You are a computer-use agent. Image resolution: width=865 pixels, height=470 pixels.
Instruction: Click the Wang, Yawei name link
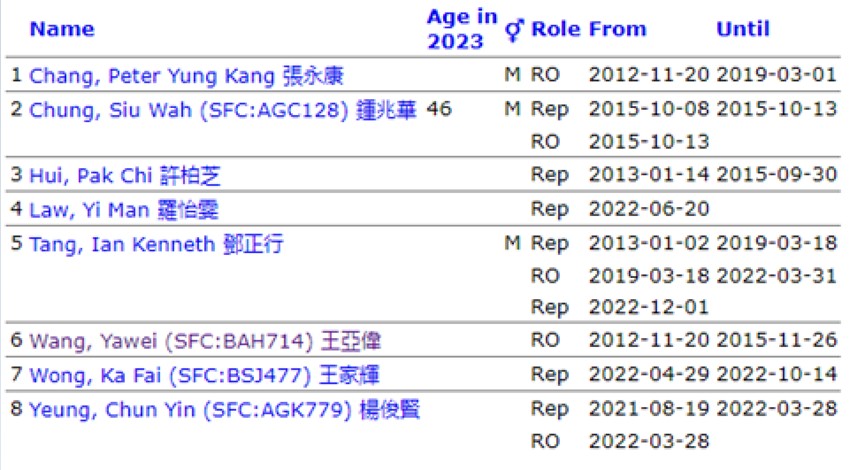pyautogui.click(x=205, y=342)
